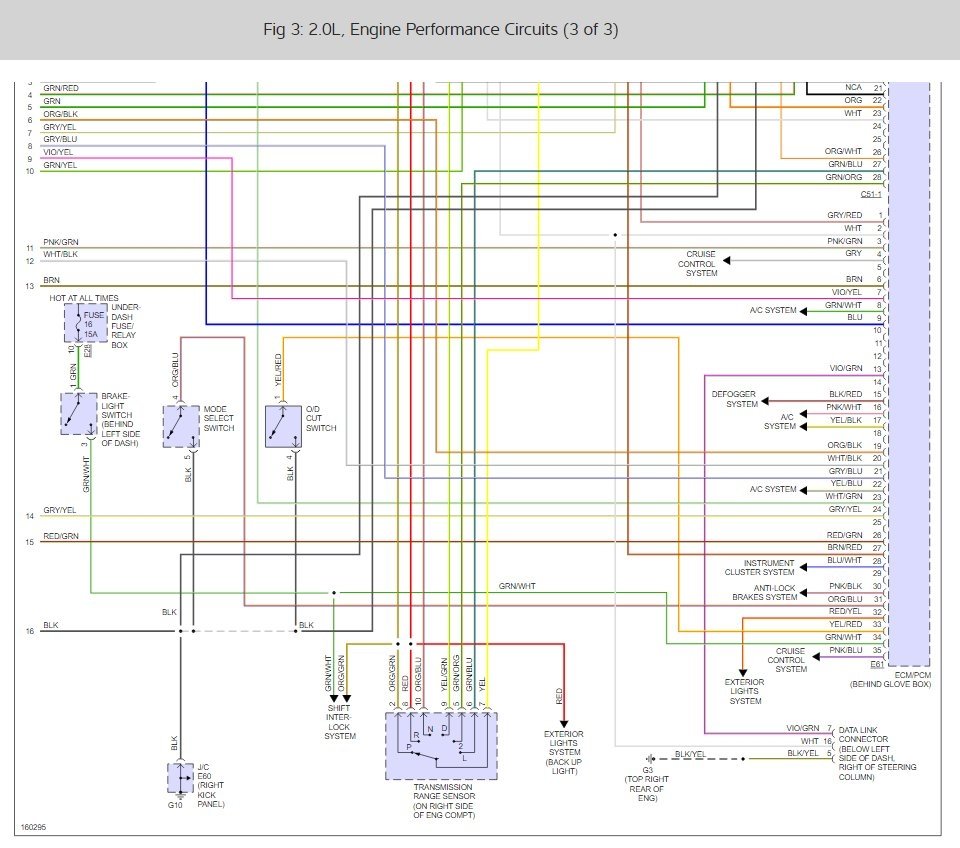Click the 'C51-1' connector label
This screenshot has height=848, width=960.
[x=871, y=194]
